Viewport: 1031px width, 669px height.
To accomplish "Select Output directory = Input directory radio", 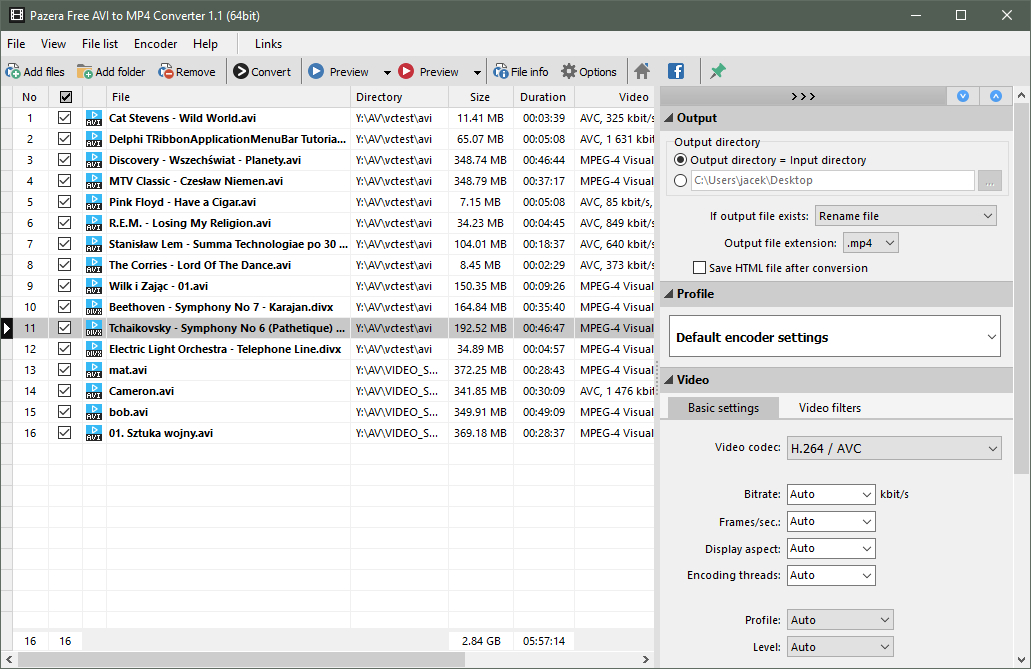I will (681, 160).
